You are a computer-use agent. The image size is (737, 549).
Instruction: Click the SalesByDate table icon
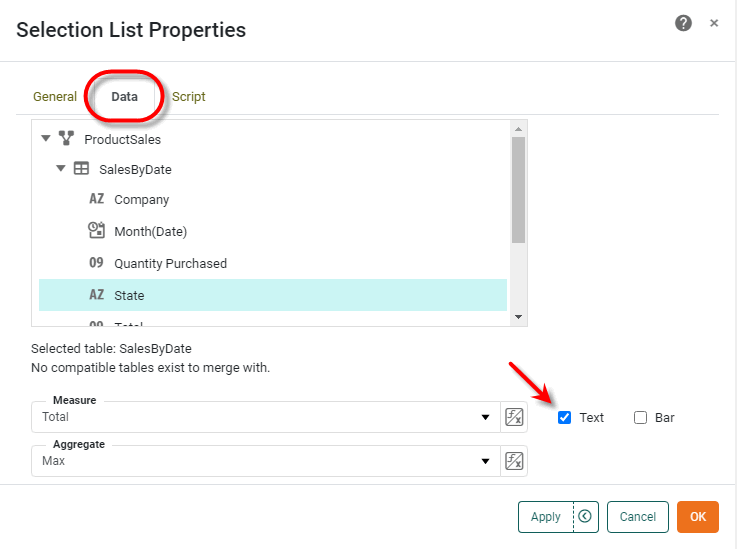(81, 169)
